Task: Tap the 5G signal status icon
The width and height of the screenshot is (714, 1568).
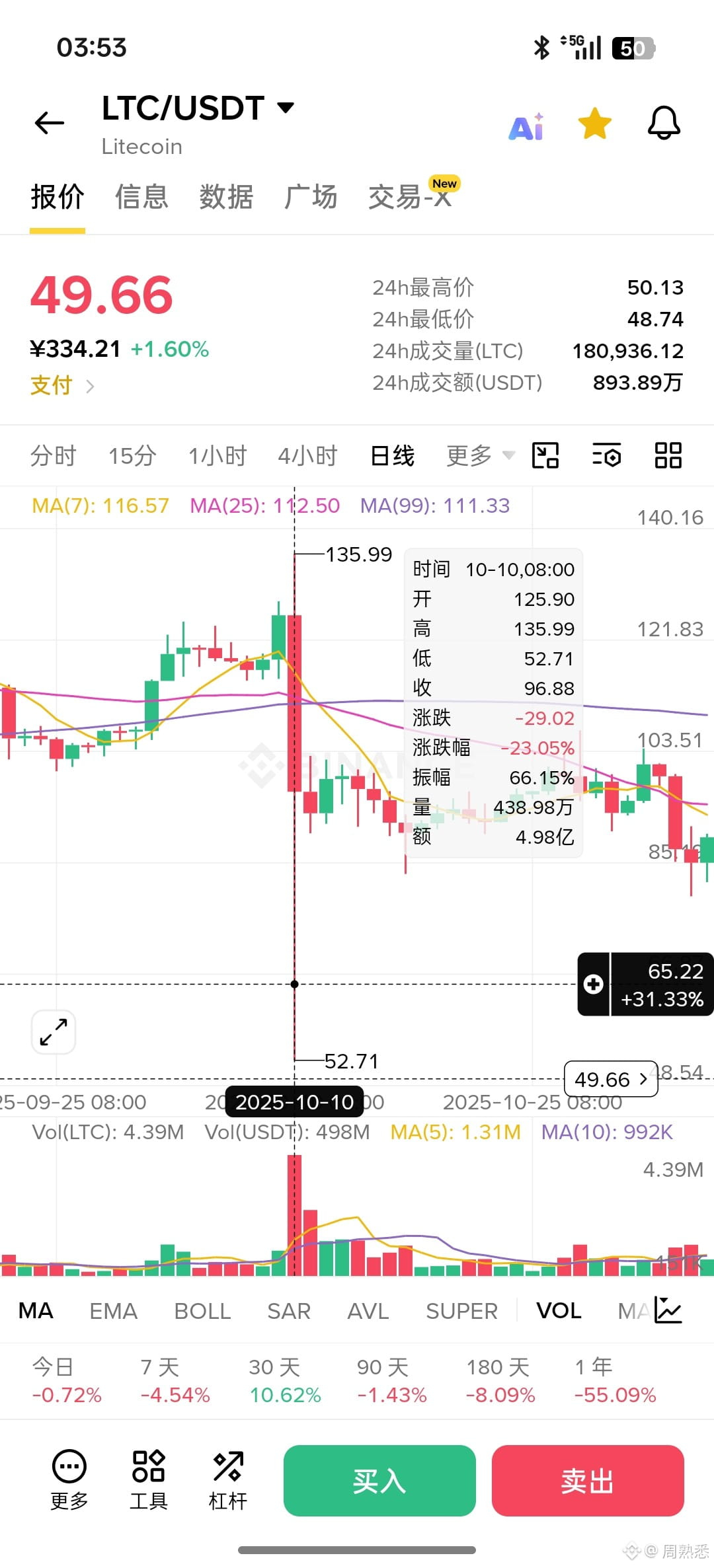Action: pos(581,47)
